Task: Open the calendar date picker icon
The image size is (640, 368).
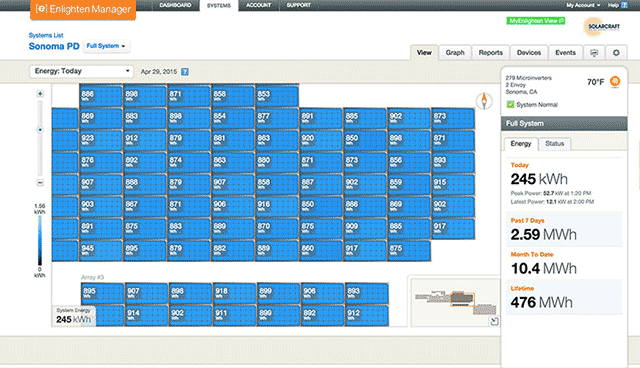Action: tap(185, 72)
